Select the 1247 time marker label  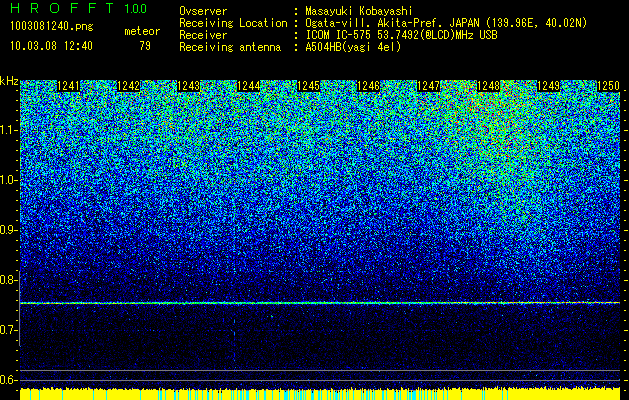click(429, 86)
